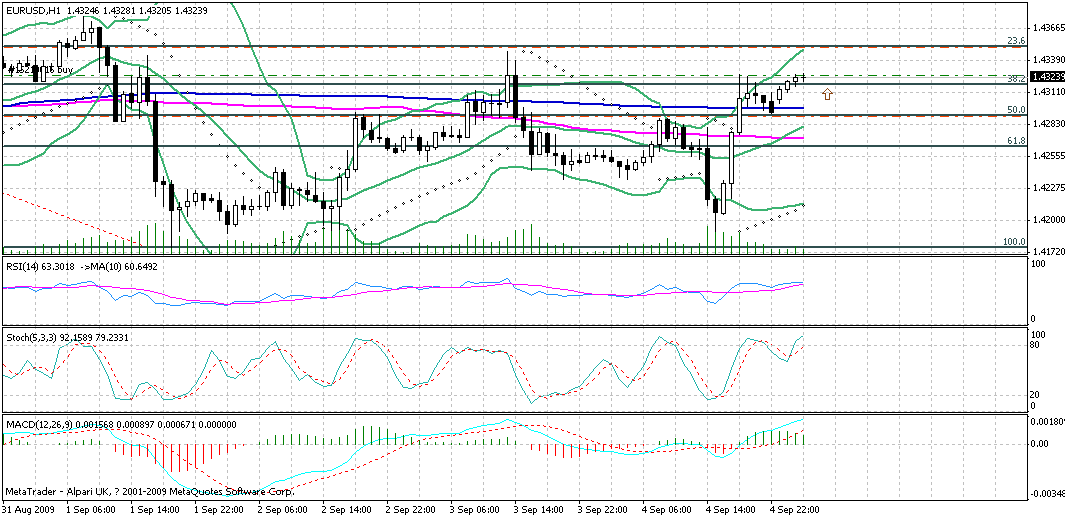Click the 20 level on Stochastic scale
This screenshot has width=1065, height=517.
click(x=1034, y=395)
